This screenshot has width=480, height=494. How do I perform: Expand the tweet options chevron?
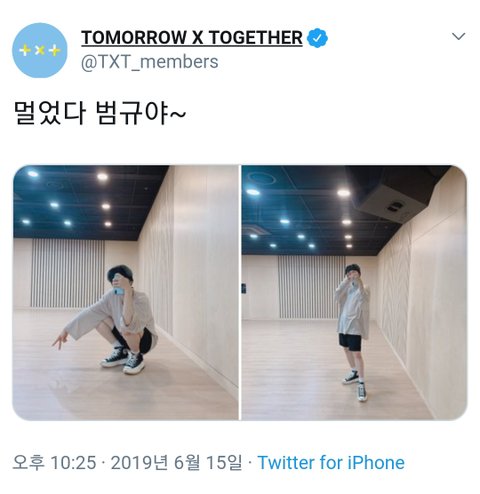(459, 36)
